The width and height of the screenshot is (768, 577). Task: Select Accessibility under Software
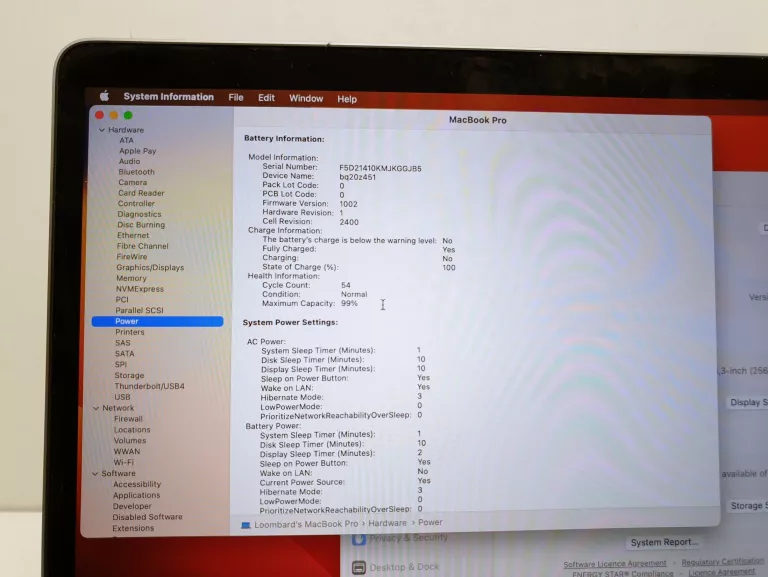137,484
